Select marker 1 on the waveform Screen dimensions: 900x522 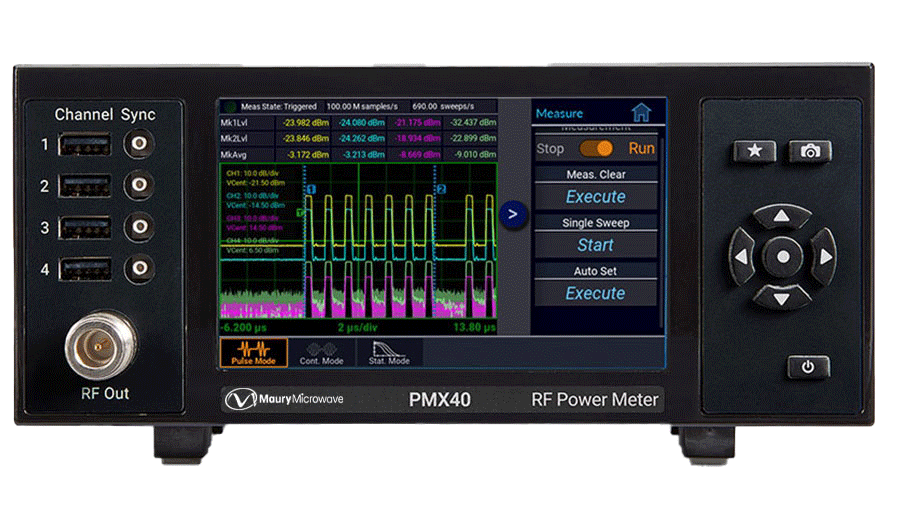pos(311,189)
